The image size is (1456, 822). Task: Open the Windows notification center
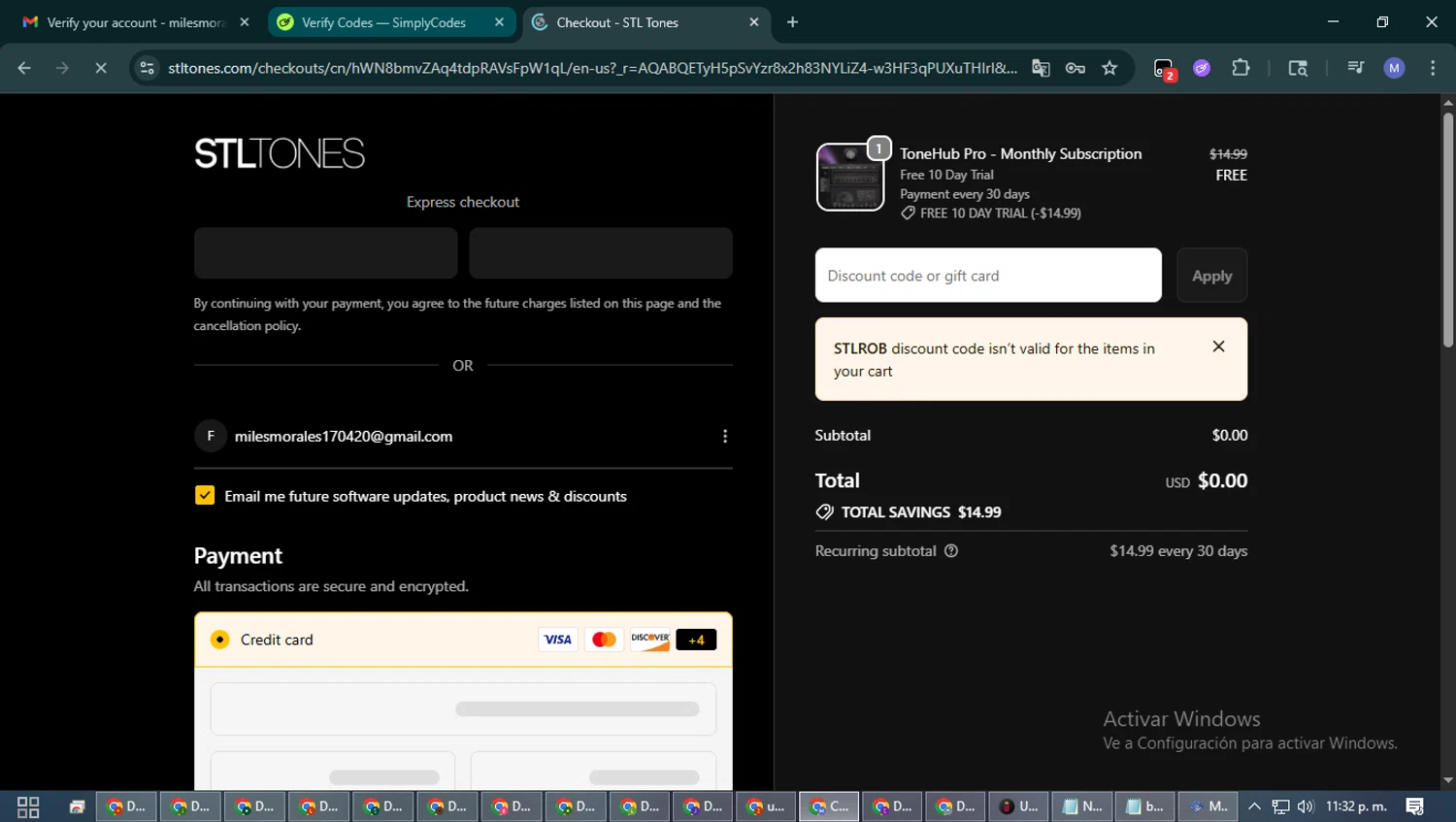coord(1414,806)
